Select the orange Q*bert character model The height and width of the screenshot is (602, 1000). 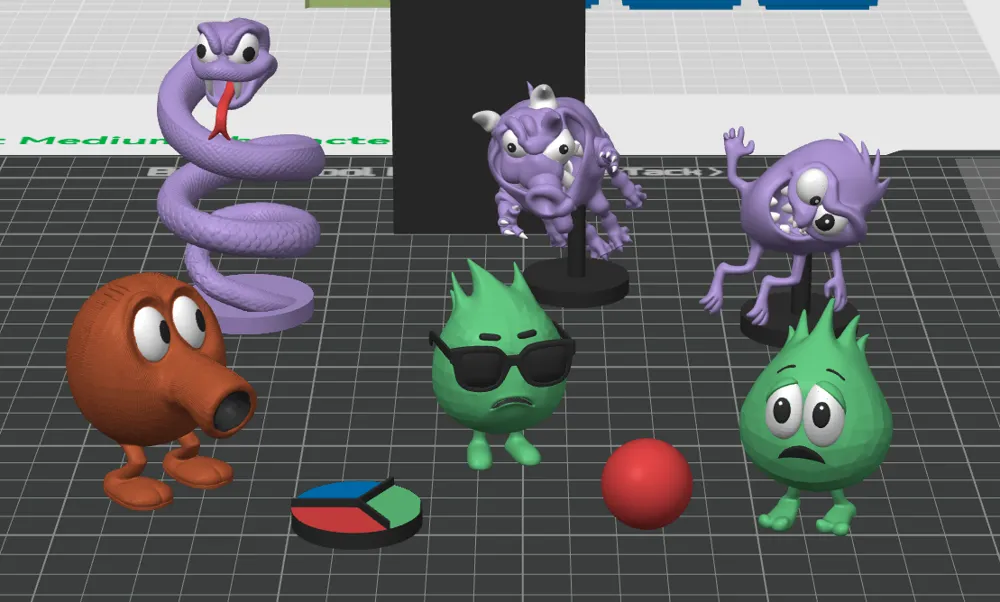(x=161, y=391)
